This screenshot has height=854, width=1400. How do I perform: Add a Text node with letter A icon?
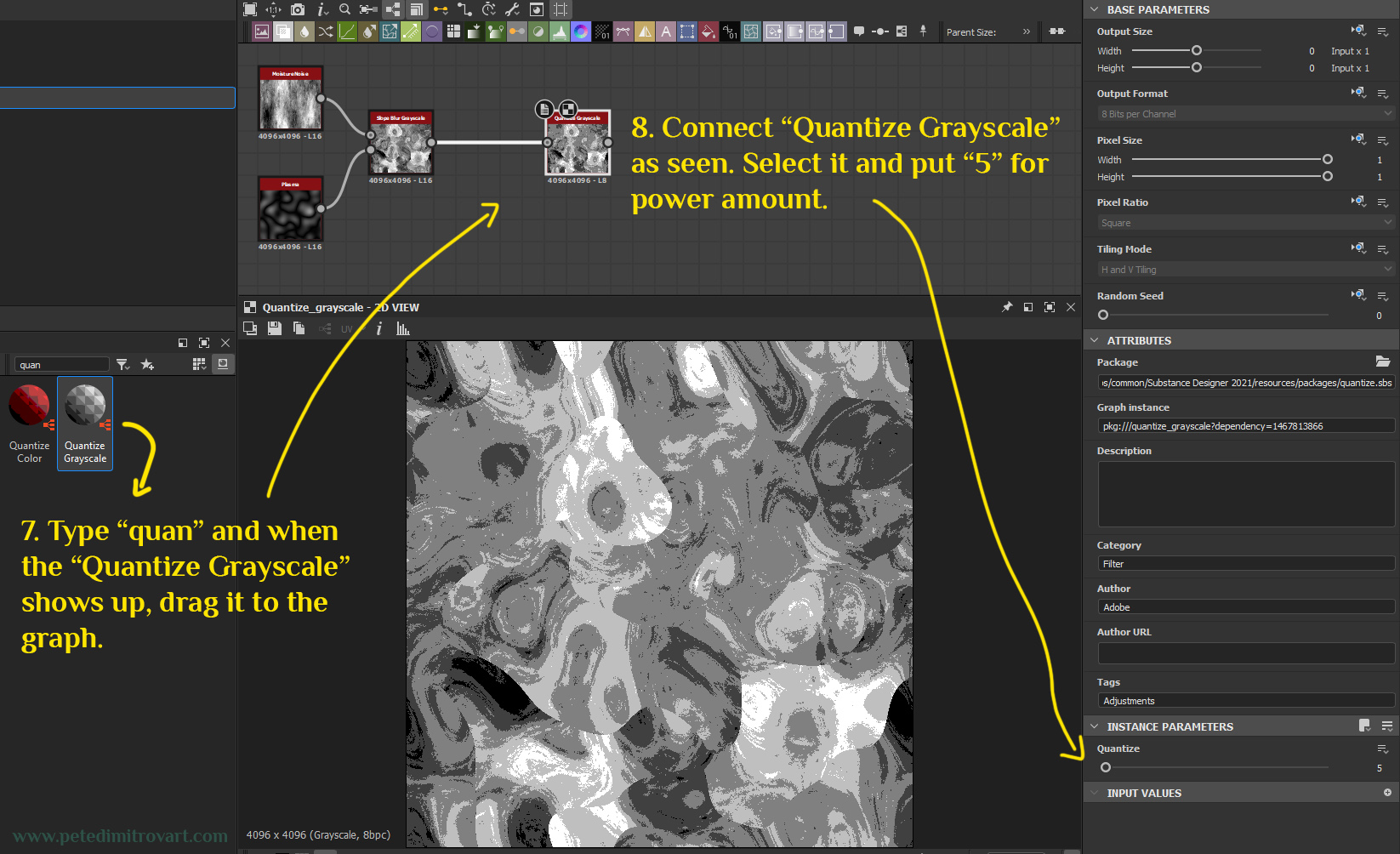pos(666,32)
